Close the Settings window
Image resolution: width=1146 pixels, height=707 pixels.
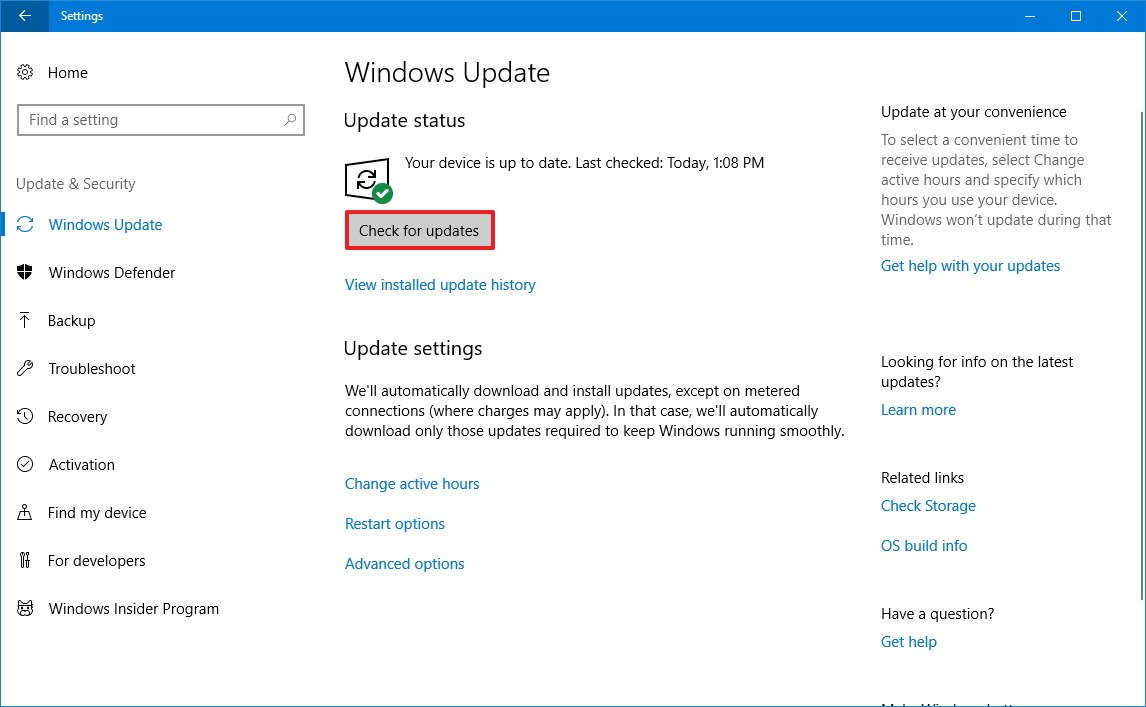tap(1122, 15)
